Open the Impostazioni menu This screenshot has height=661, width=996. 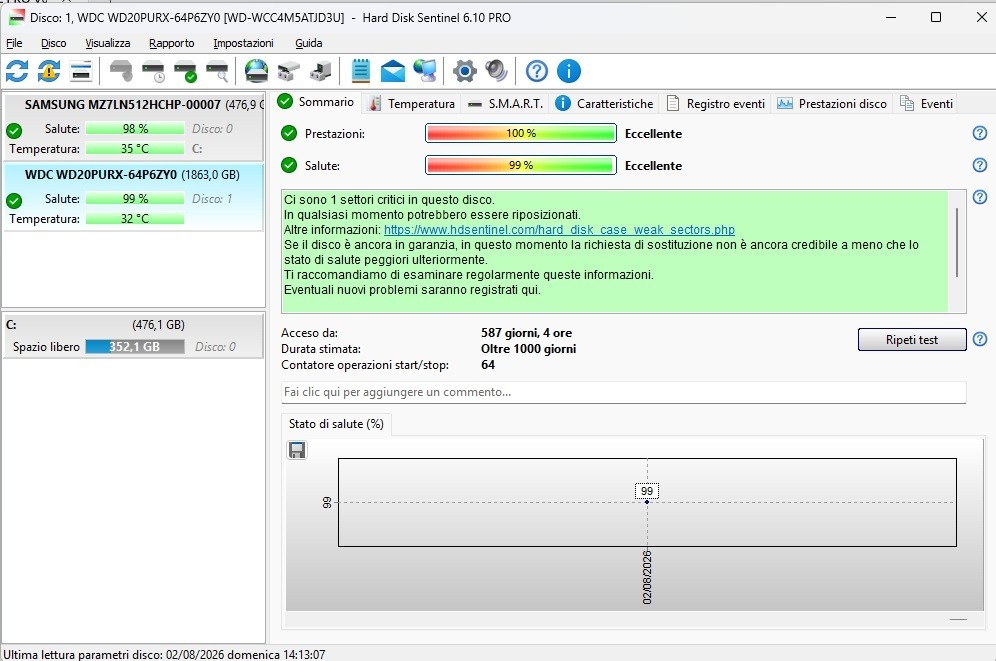(243, 43)
